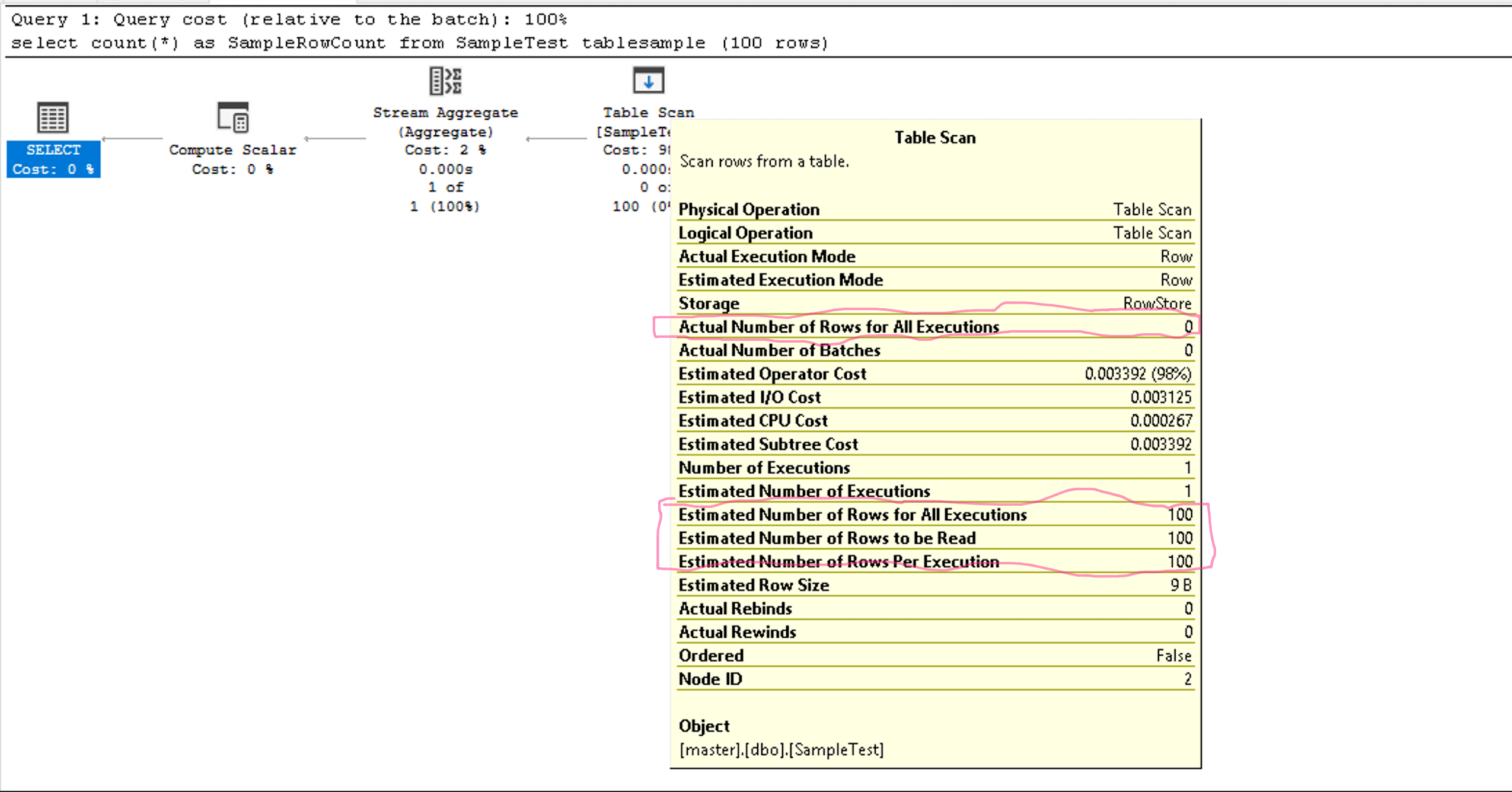Click arrow from Table Scan to Stream Aggregate
This screenshot has width=1512, height=792.
pyautogui.click(x=556, y=139)
